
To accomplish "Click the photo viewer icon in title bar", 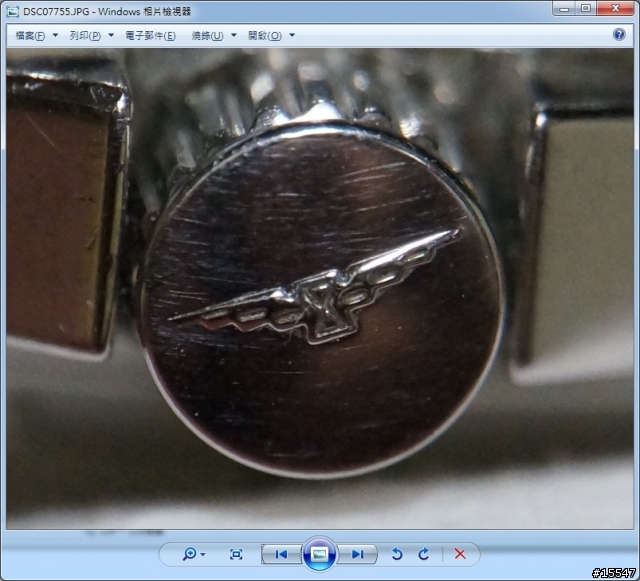I will tap(13, 11).
